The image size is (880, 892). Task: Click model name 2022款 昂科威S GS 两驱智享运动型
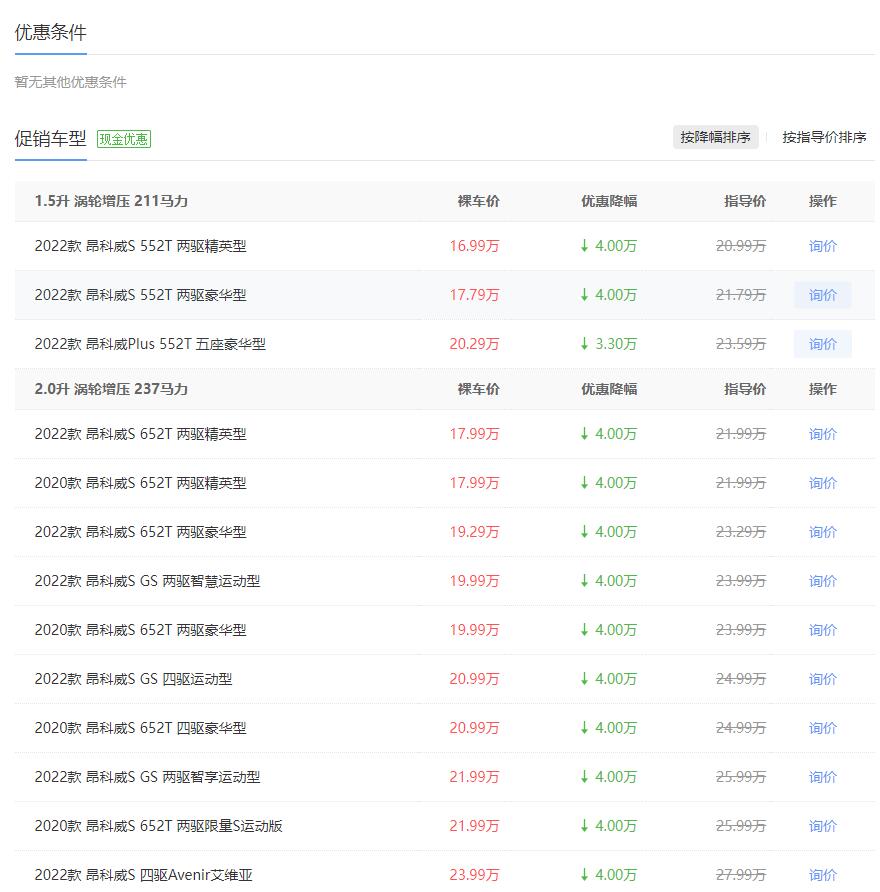pyautogui.click(x=147, y=777)
